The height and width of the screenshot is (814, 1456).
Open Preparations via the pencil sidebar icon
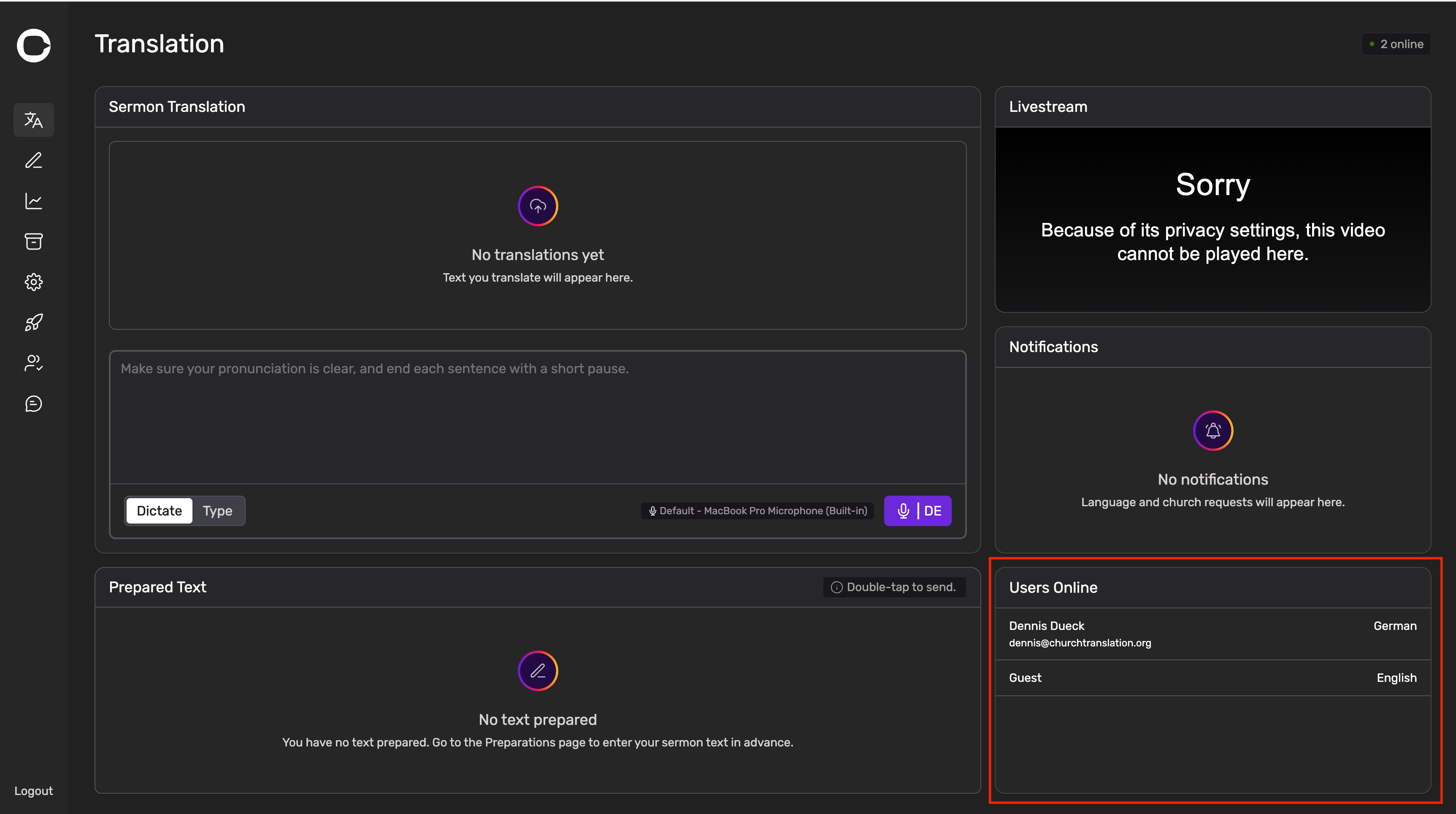(33, 160)
